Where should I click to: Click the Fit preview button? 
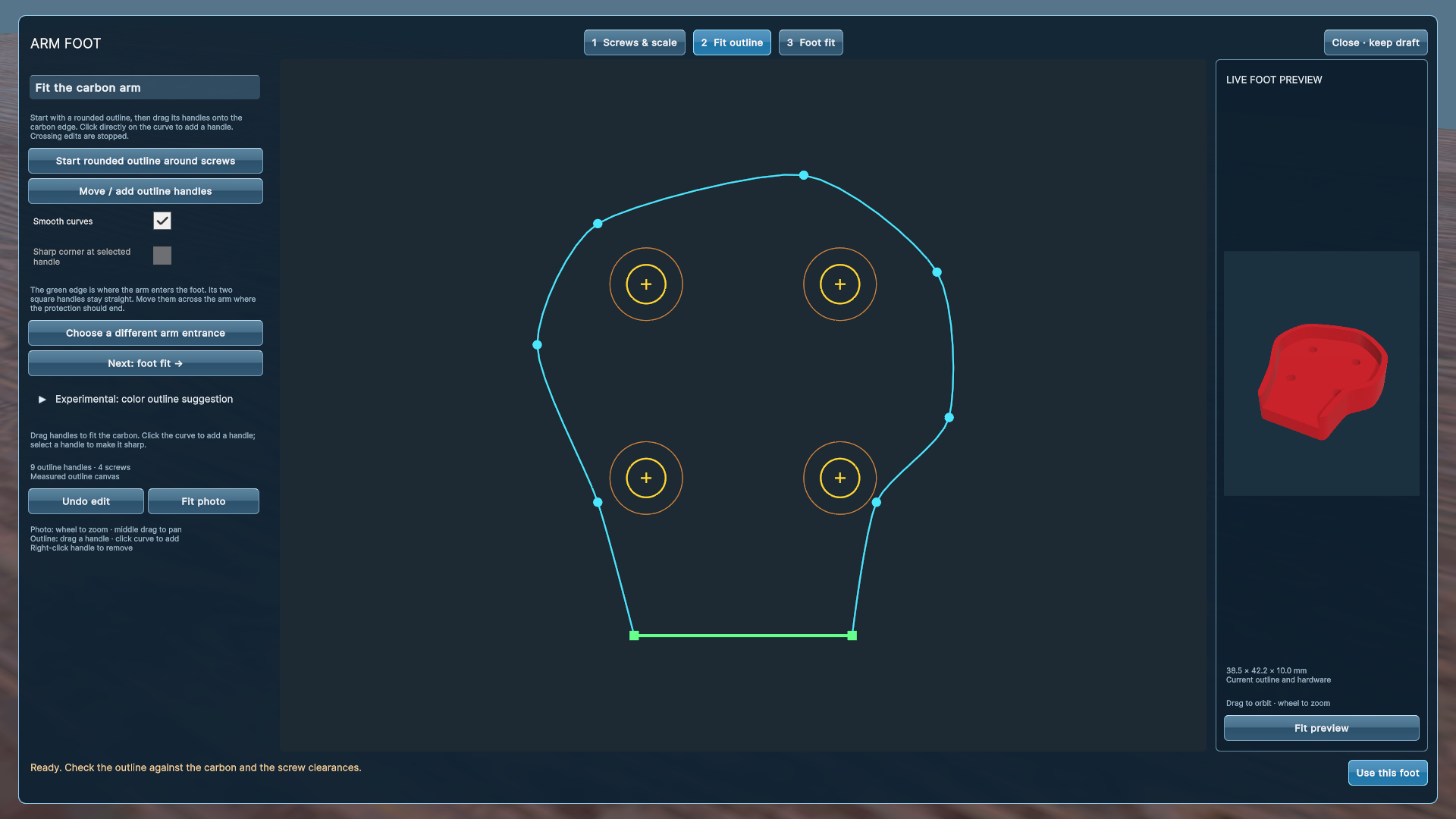pos(1321,728)
